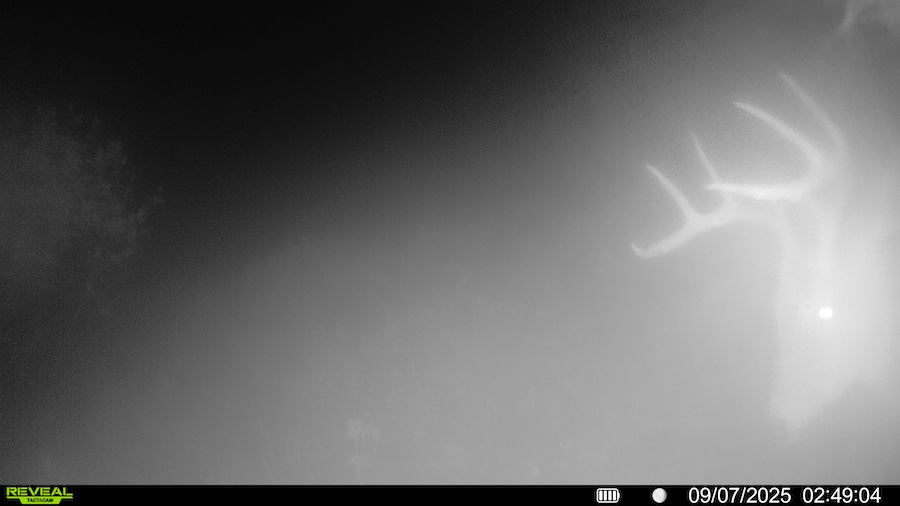Click the lowest front antler tine tip
The height and width of the screenshot is (506, 900).
(640, 251)
